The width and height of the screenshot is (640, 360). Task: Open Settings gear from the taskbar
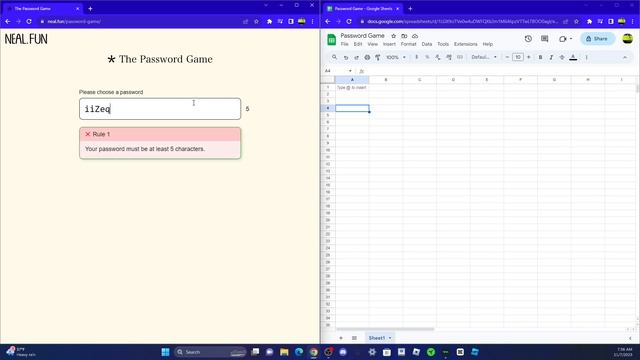pyautogui.click(x=372, y=352)
